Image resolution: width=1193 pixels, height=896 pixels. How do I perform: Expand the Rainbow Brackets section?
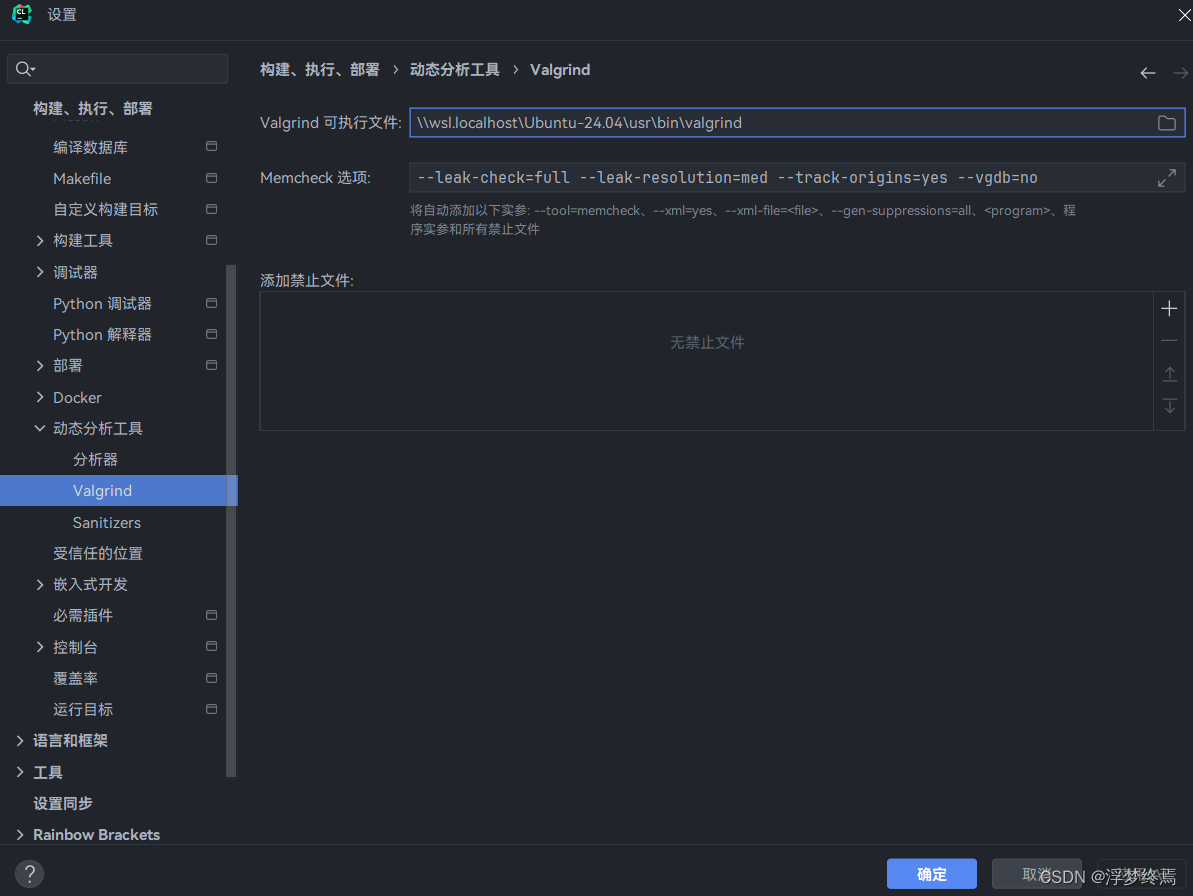[20, 834]
